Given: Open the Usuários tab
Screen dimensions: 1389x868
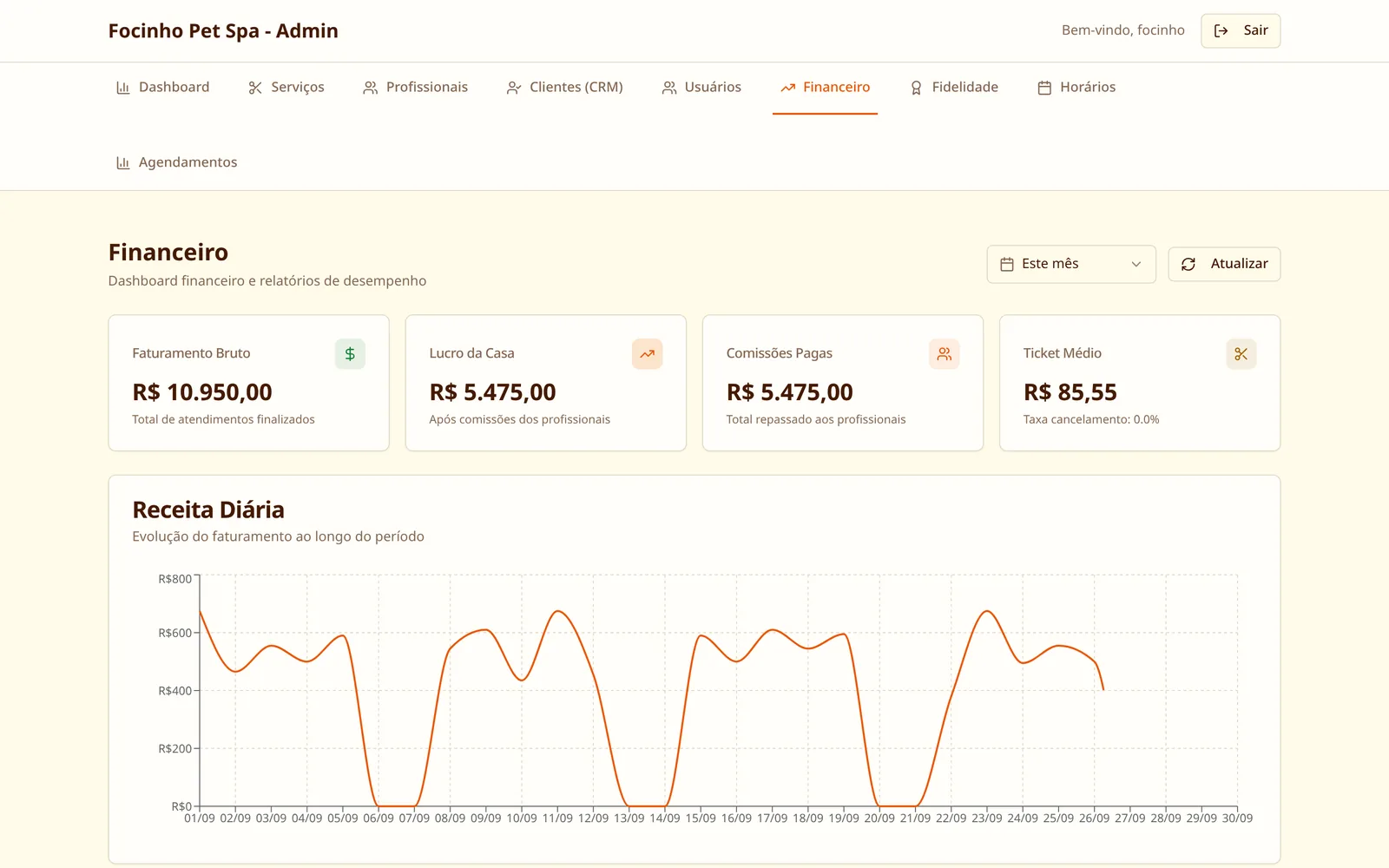Looking at the screenshot, I should point(701,88).
